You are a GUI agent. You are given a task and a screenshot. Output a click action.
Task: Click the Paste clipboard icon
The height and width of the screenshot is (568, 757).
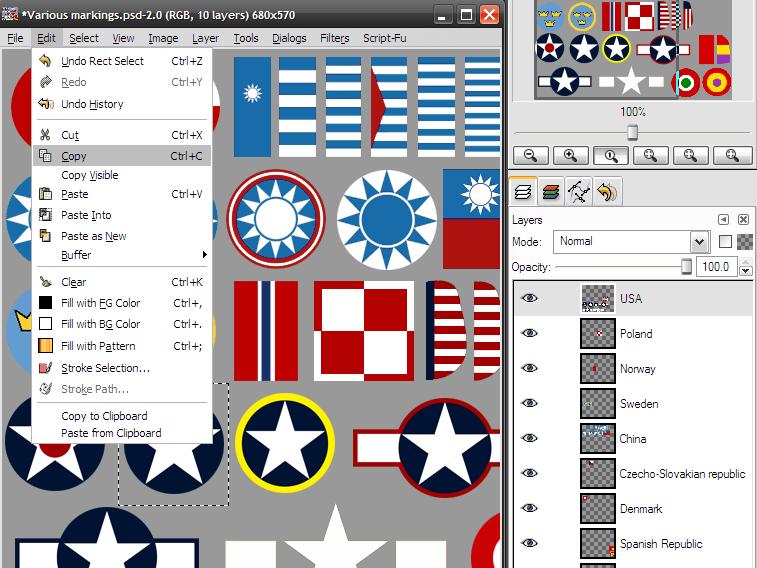click(x=45, y=194)
